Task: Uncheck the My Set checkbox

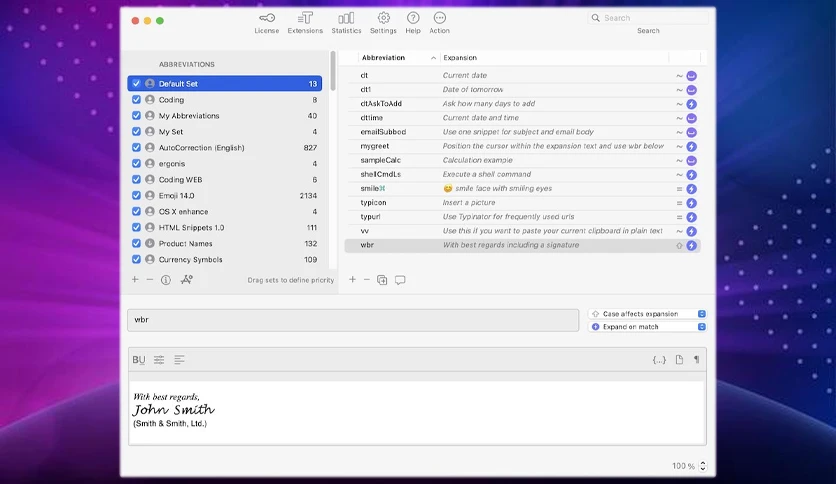Action: tap(136, 132)
